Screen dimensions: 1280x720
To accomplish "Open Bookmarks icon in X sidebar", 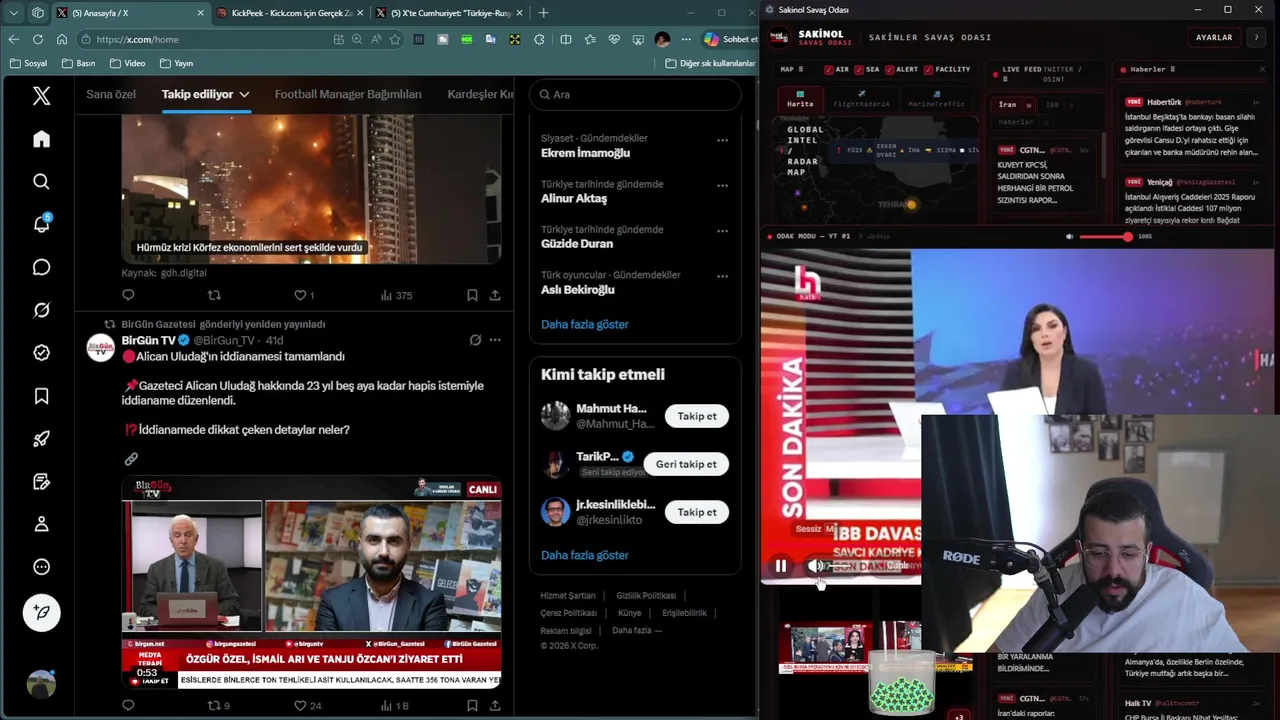I will tap(41, 396).
